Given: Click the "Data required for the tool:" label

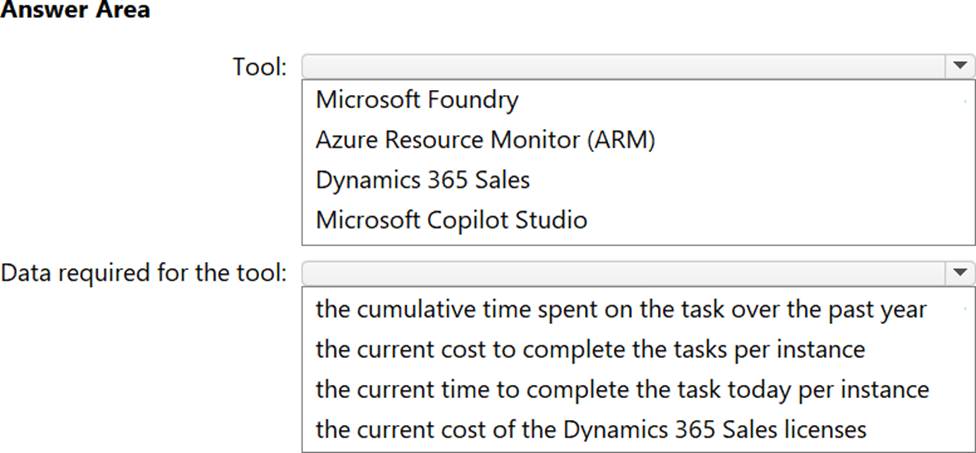Looking at the screenshot, I should [145, 272].
